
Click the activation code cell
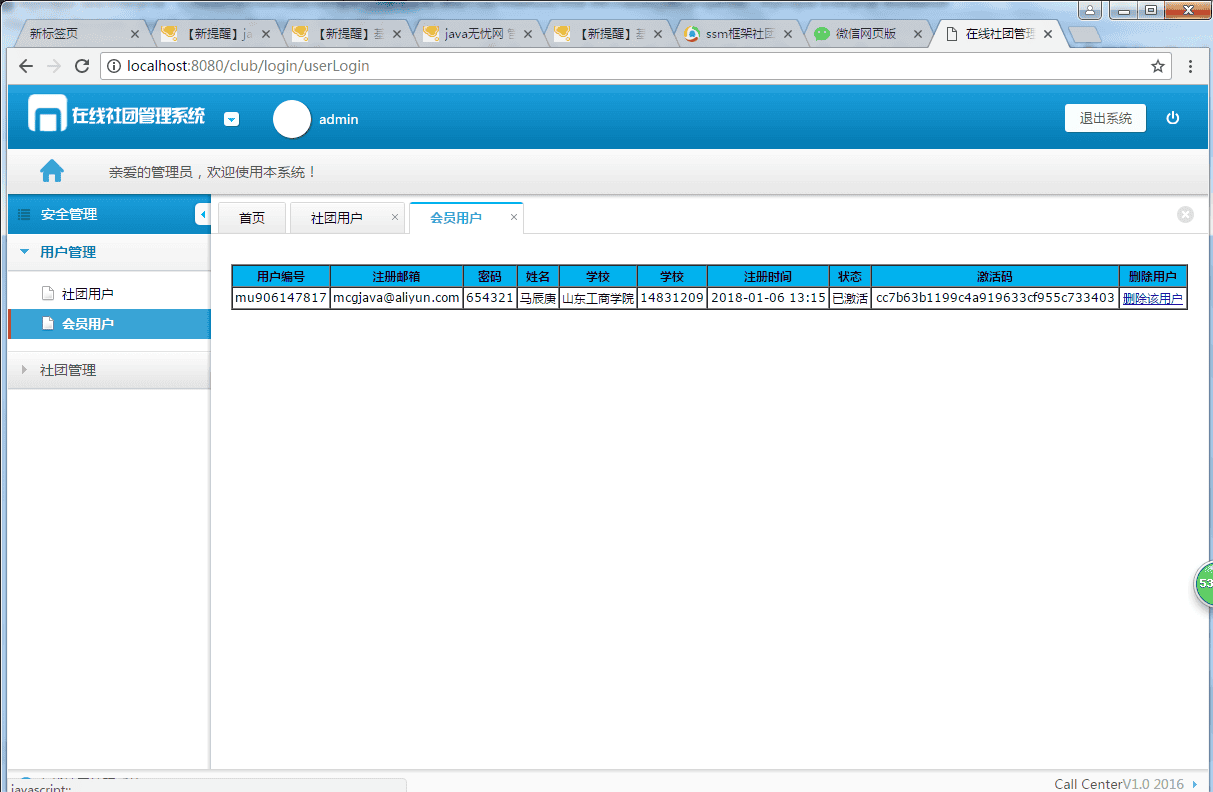pyautogui.click(x=995, y=298)
